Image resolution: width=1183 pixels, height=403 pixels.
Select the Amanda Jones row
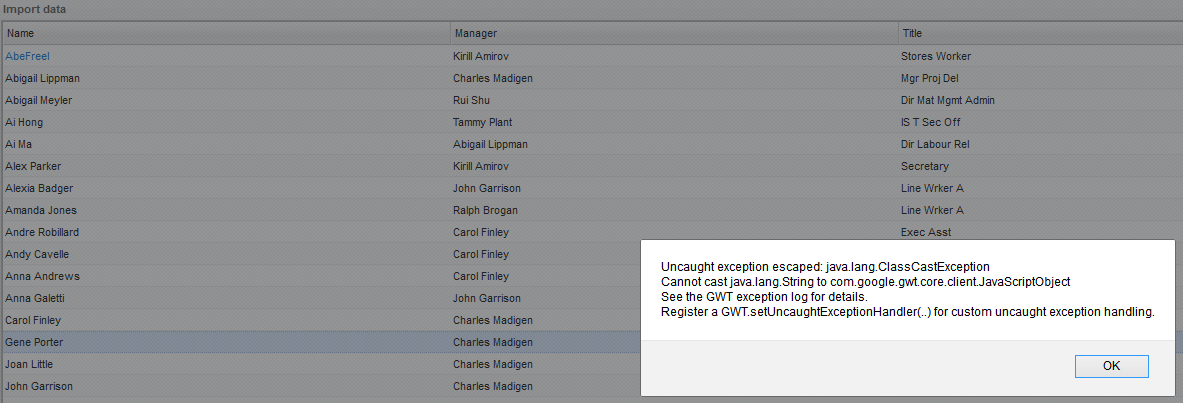click(x=41, y=210)
